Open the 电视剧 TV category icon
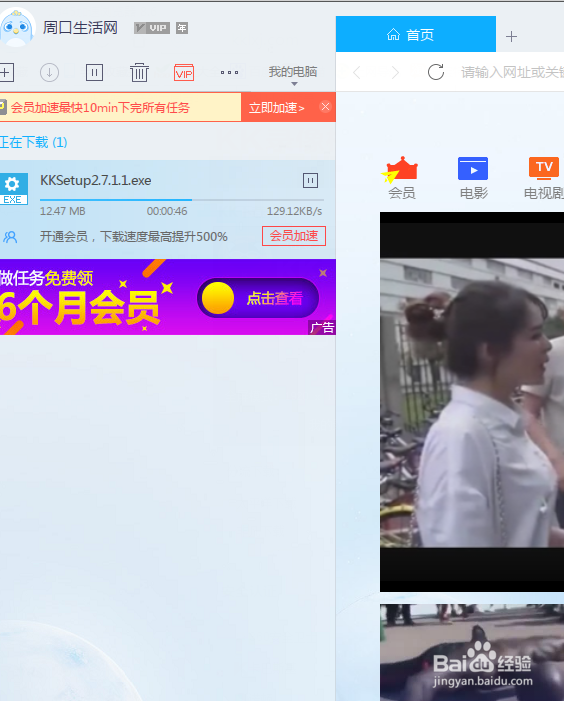 [x=543, y=178]
